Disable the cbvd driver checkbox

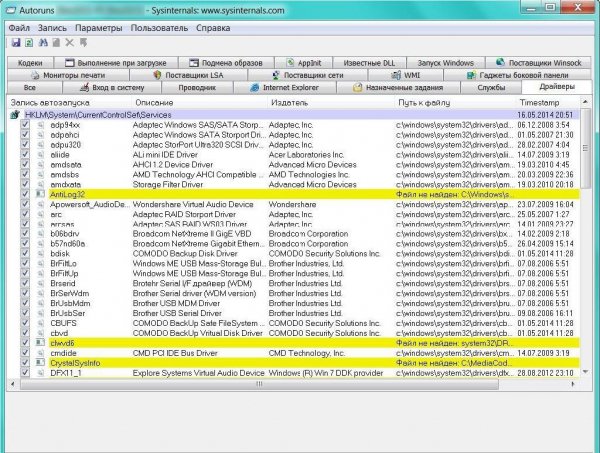point(25,333)
